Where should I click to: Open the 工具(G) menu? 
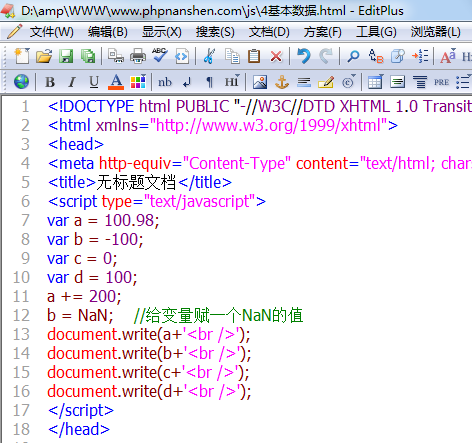376,32
